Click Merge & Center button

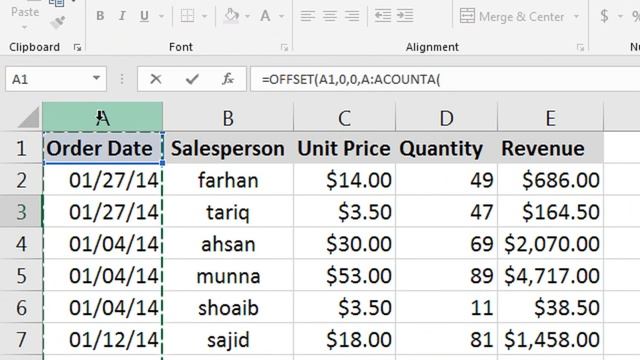pyautogui.click(x=512, y=16)
